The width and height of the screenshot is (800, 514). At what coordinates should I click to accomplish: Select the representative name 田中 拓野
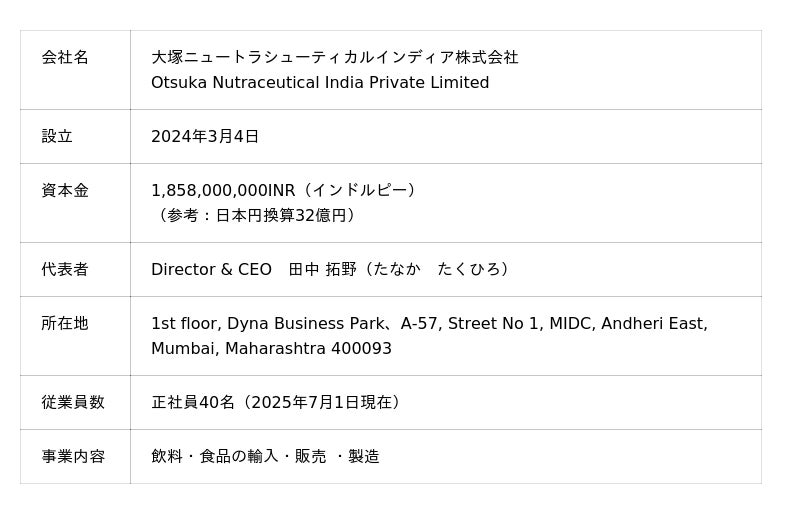(x=322, y=270)
